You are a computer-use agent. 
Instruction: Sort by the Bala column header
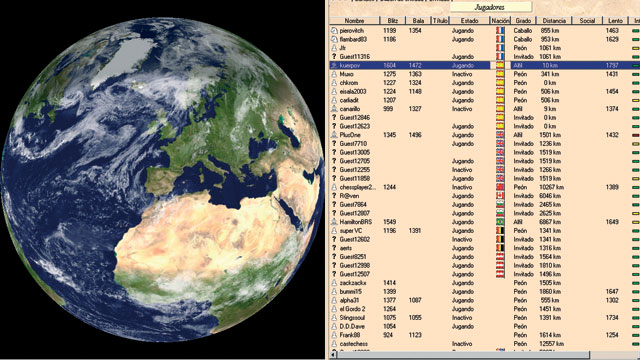[418, 20]
